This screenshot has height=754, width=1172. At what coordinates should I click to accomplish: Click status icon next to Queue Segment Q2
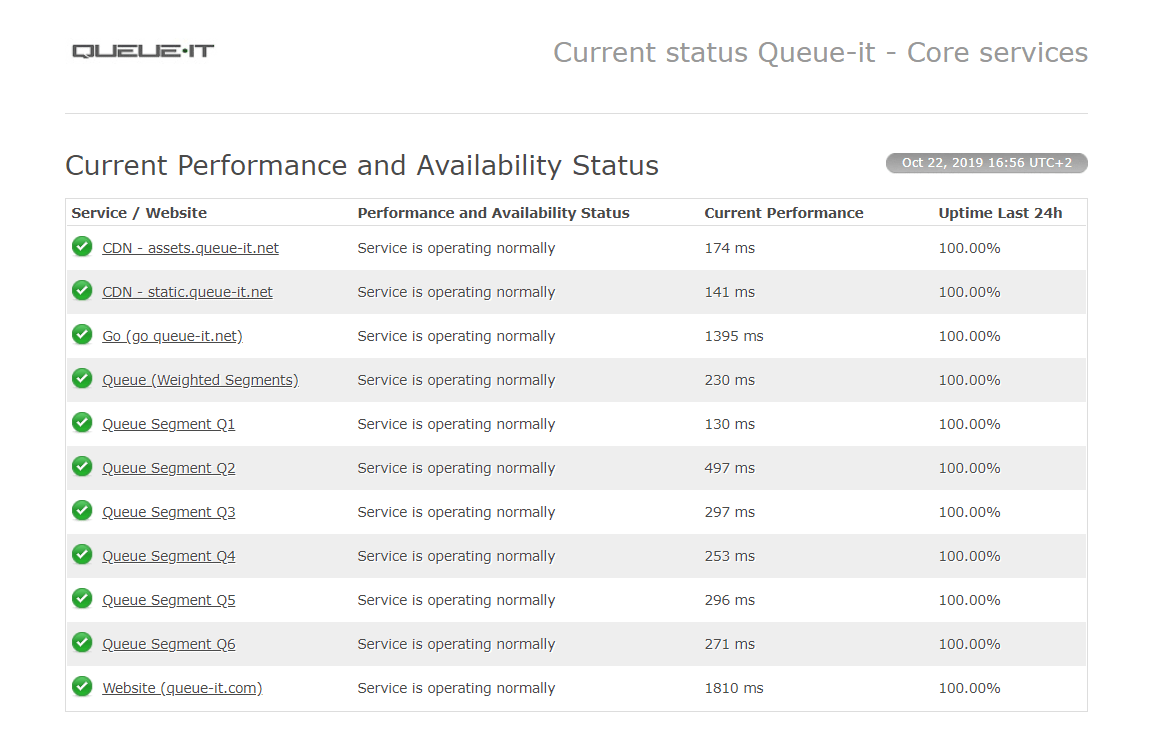(82, 466)
